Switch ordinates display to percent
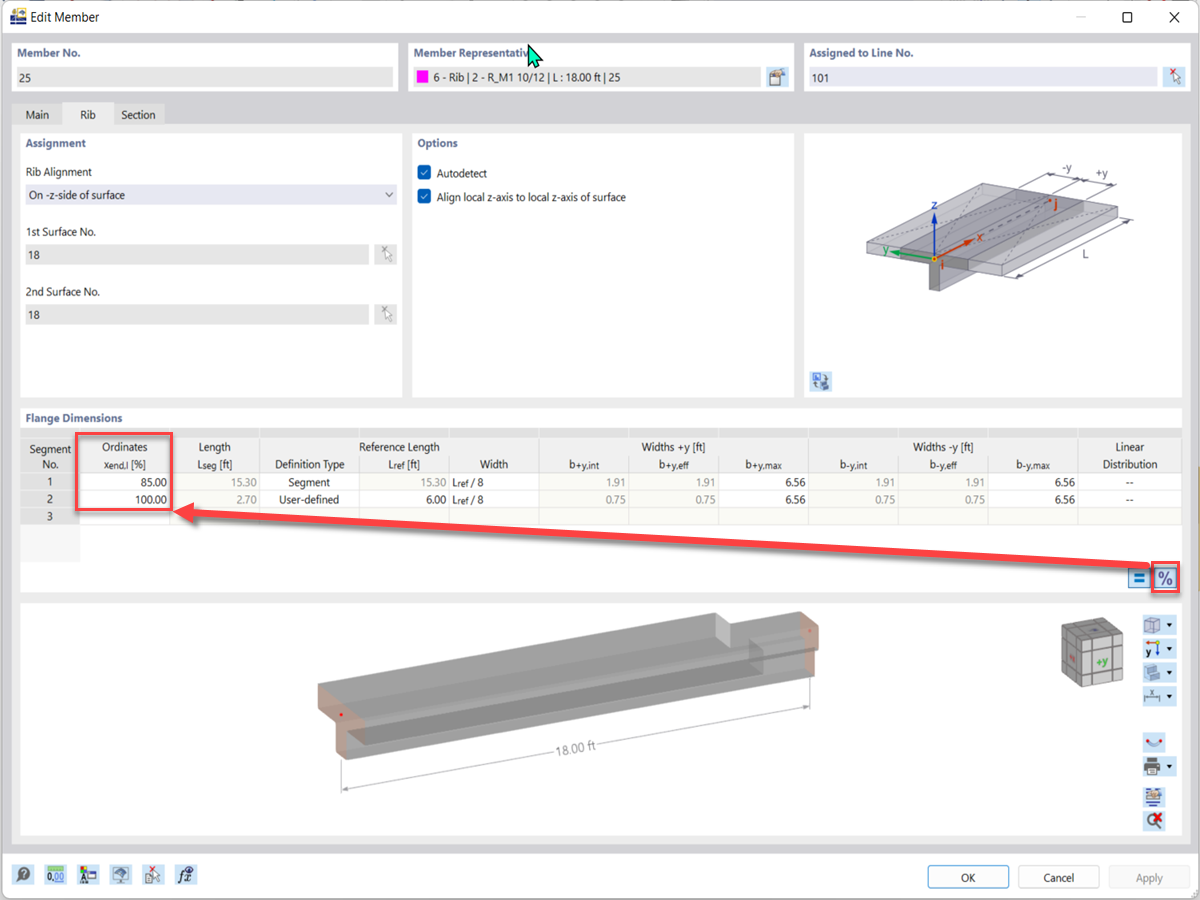The height and width of the screenshot is (900, 1200). click(x=1164, y=577)
